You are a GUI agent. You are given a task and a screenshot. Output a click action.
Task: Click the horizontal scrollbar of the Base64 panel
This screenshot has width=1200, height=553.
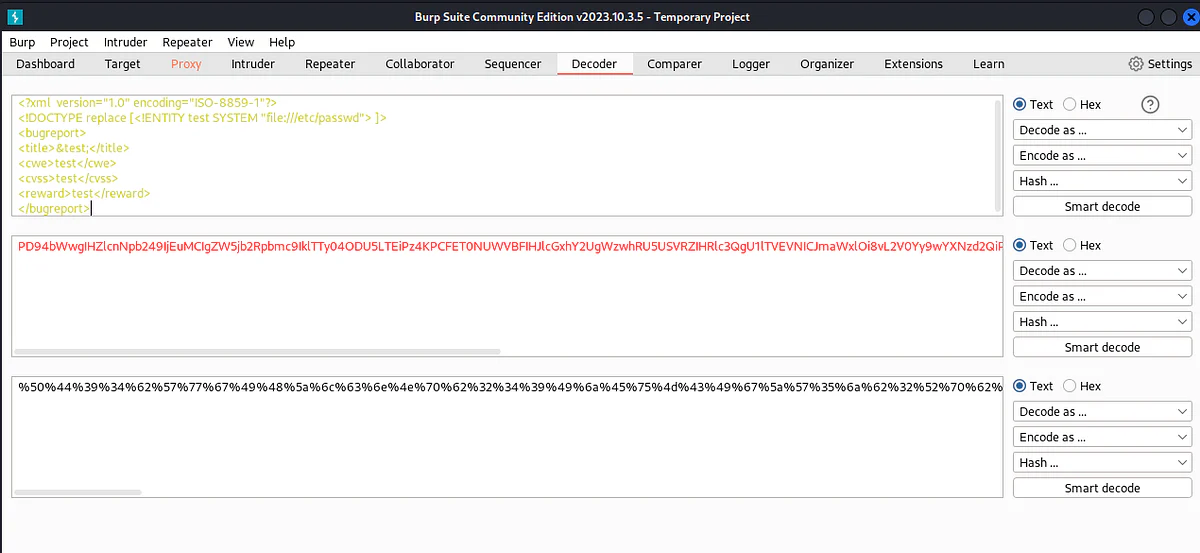click(x=258, y=351)
